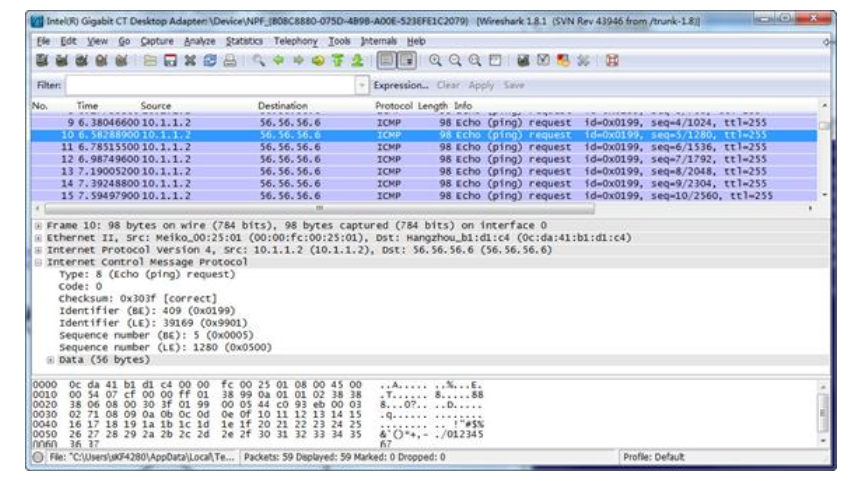The height and width of the screenshot is (482, 854).
Task: Select packet 9 with seq=4/1024
Action: tap(424, 123)
